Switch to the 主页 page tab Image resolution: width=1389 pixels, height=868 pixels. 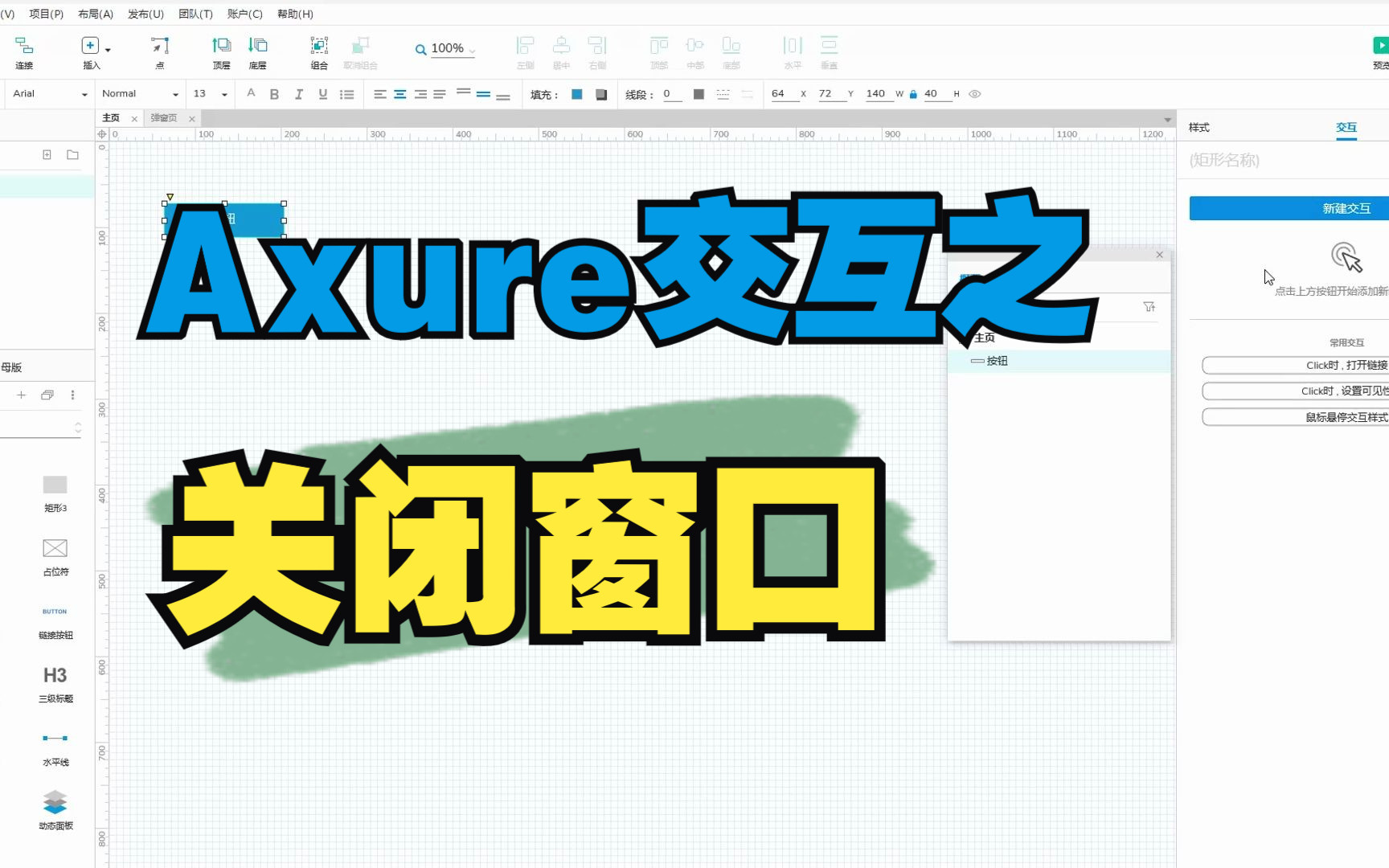[111, 118]
